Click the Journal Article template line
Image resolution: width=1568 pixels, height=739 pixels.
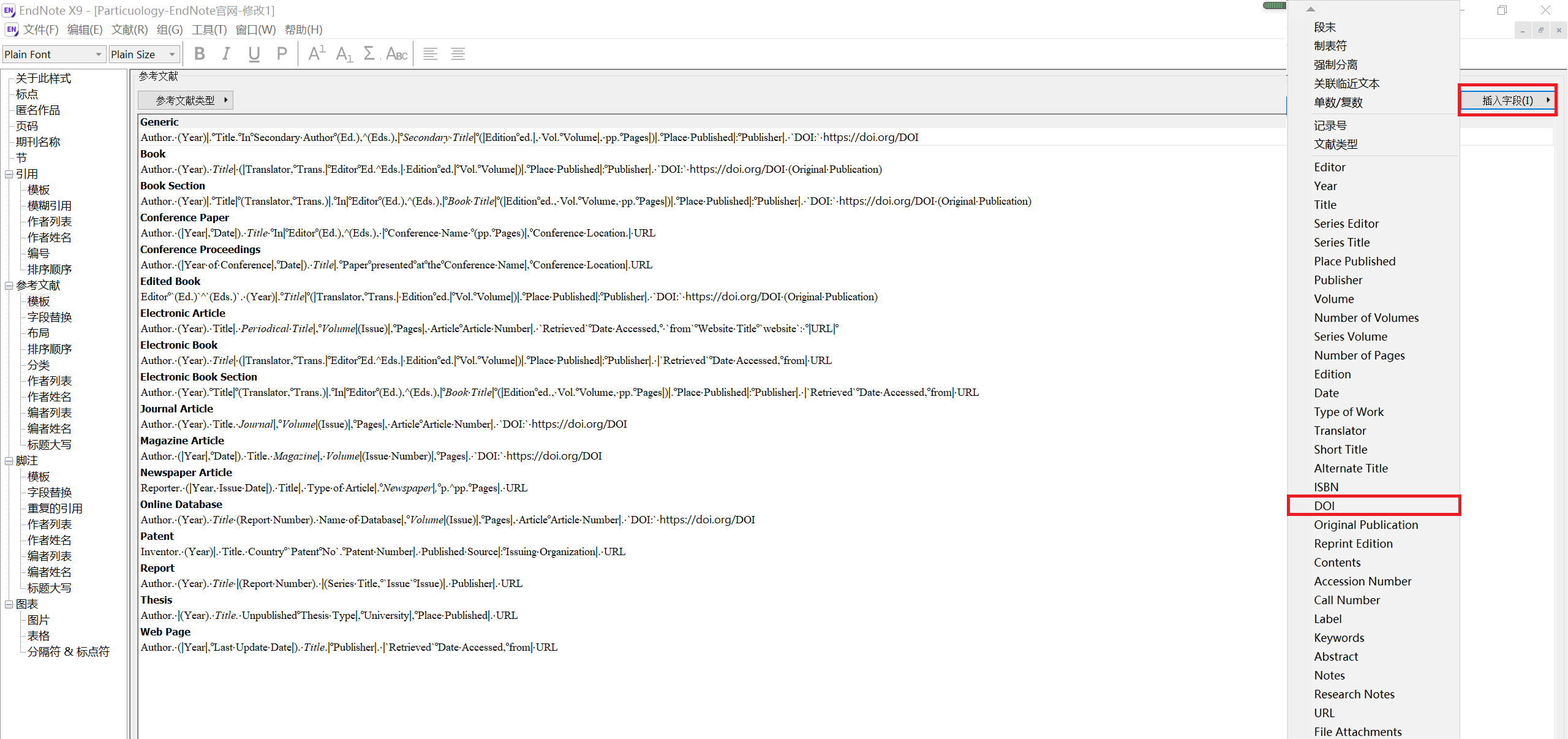(x=383, y=424)
